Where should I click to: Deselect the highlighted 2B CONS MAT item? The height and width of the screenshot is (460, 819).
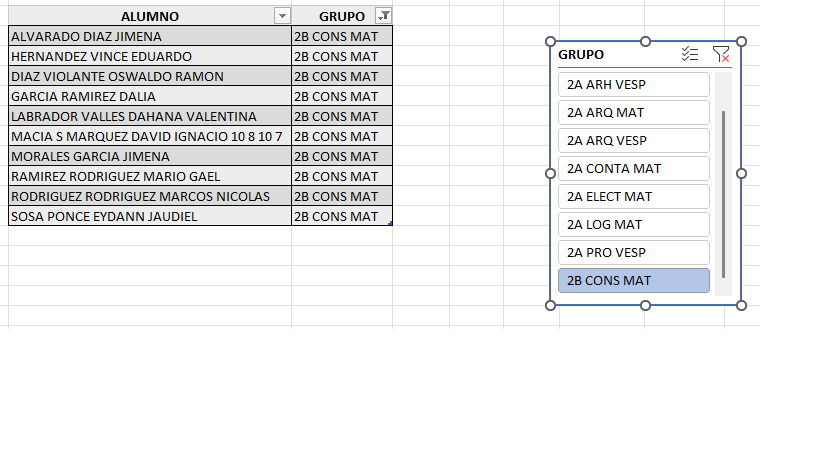[633, 281]
